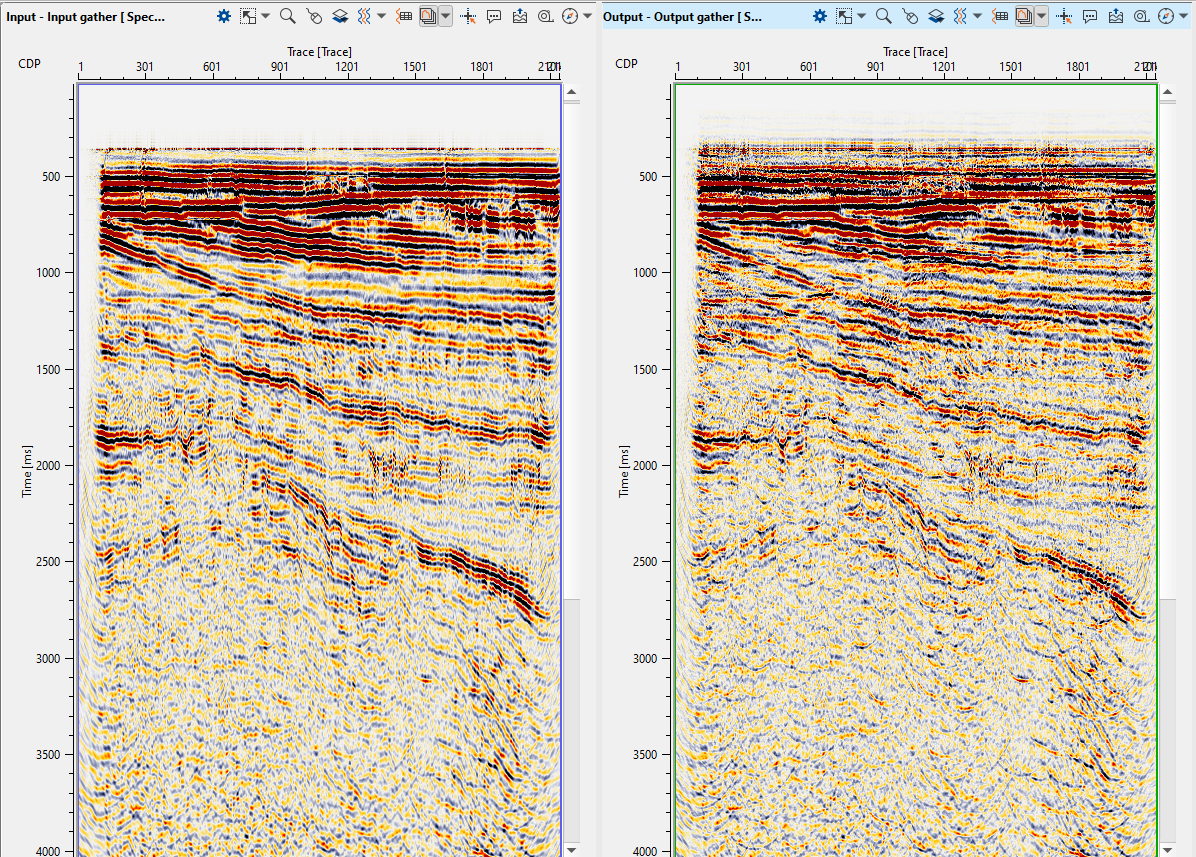Toggle stacked gather overlay button in Output gather
The image size is (1196, 857).
pos(1024,16)
